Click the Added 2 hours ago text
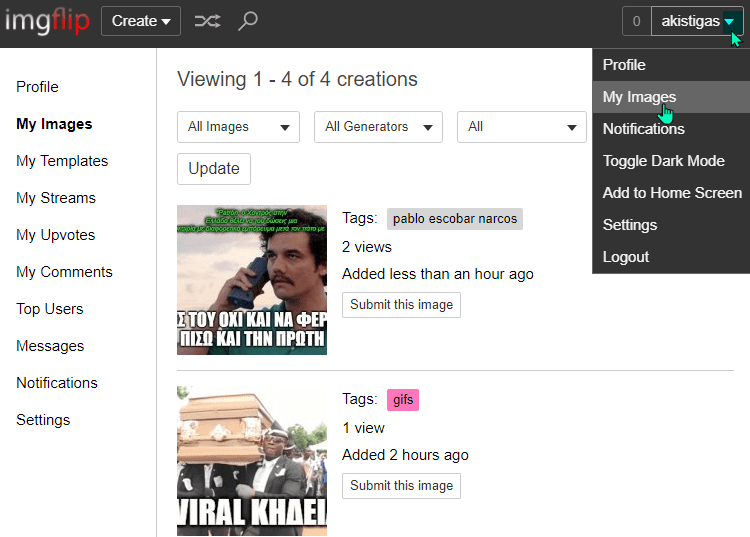The width and height of the screenshot is (750, 537). tap(405, 455)
